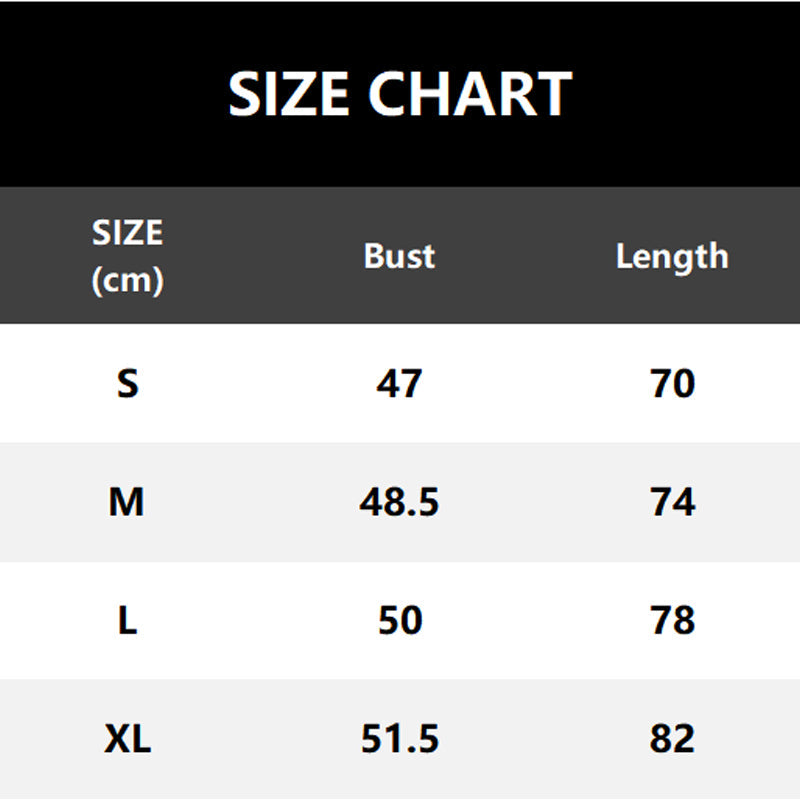
Task: Click the trailing .5 in M bust value
Action: 424,502
